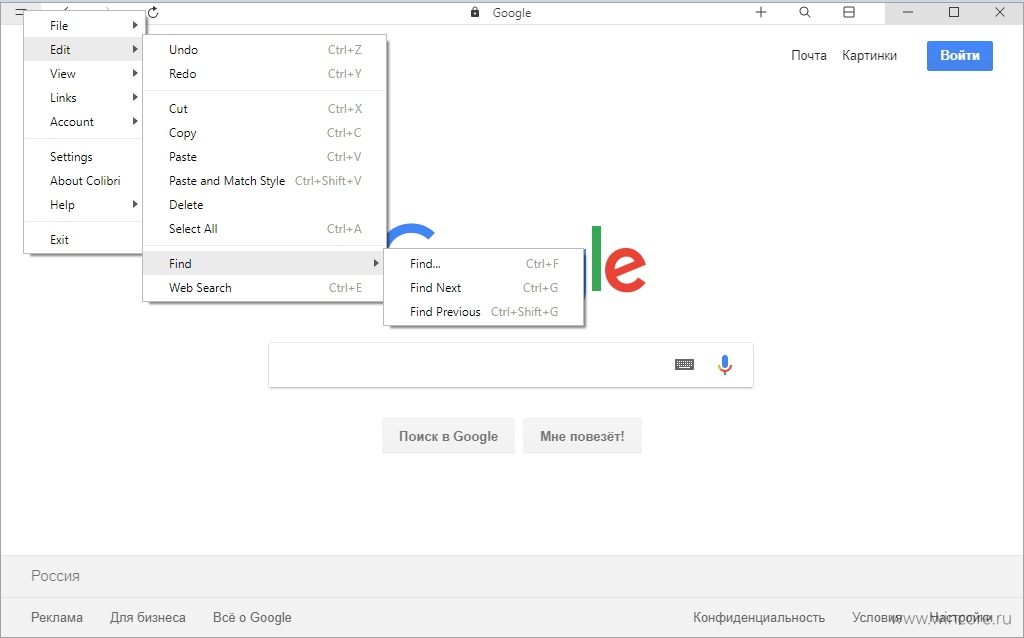This screenshot has width=1024, height=638.
Task: Select About Colibri
Action: (84, 181)
